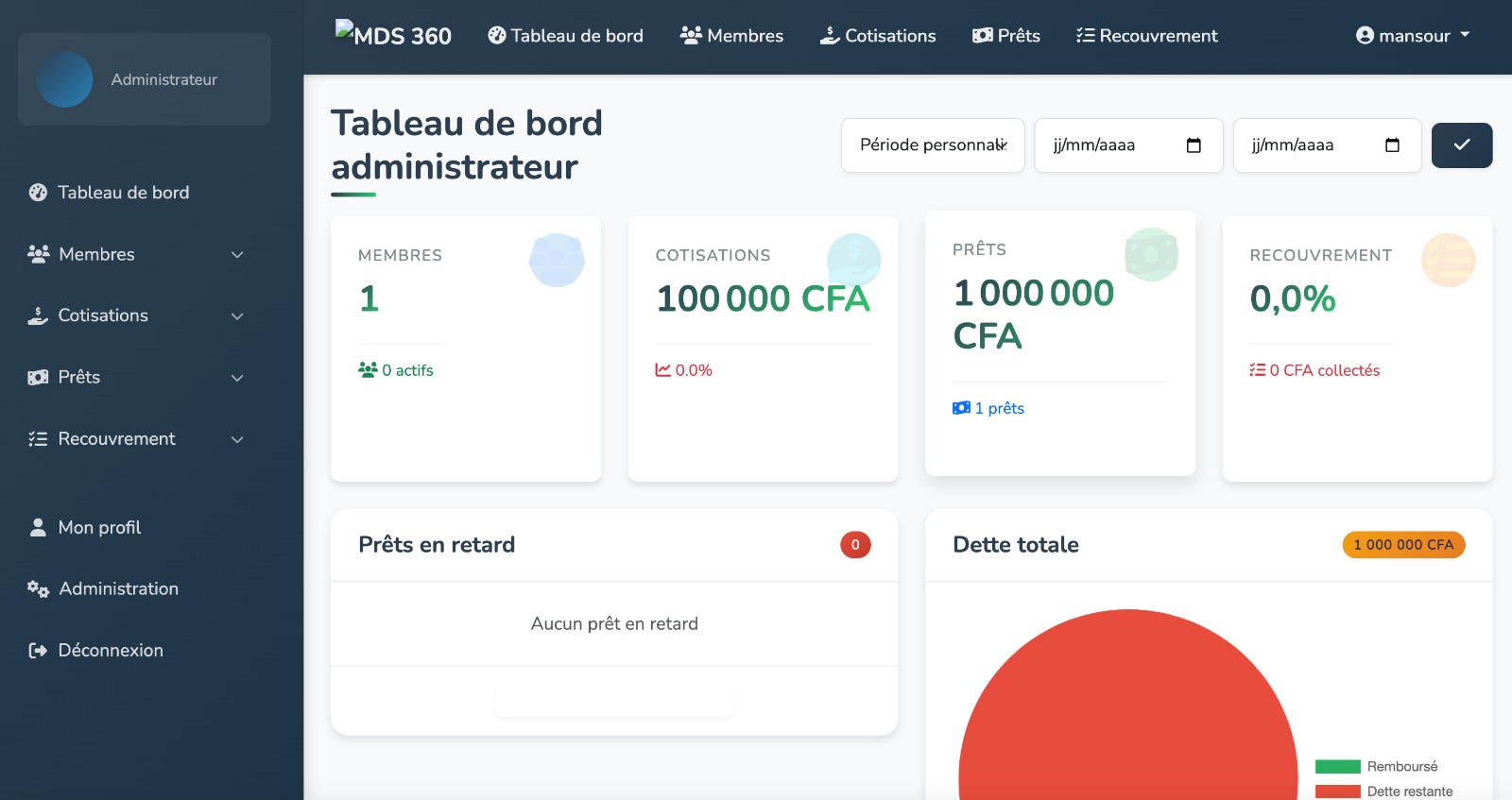The image size is (1512, 800).
Task: Click the Recouvrement card orange list icon
Action: tap(1448, 260)
